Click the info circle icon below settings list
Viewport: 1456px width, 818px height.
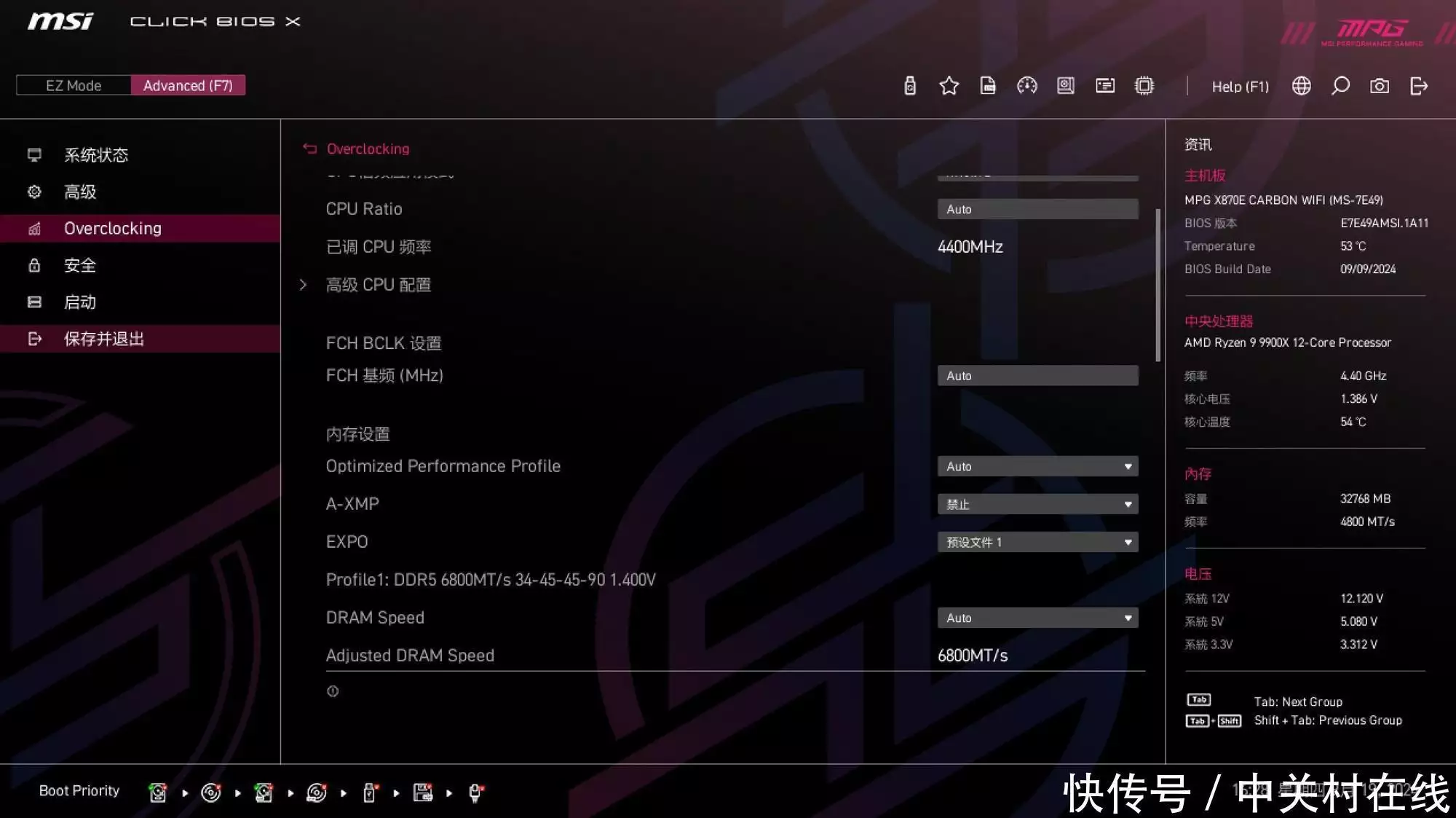333,691
